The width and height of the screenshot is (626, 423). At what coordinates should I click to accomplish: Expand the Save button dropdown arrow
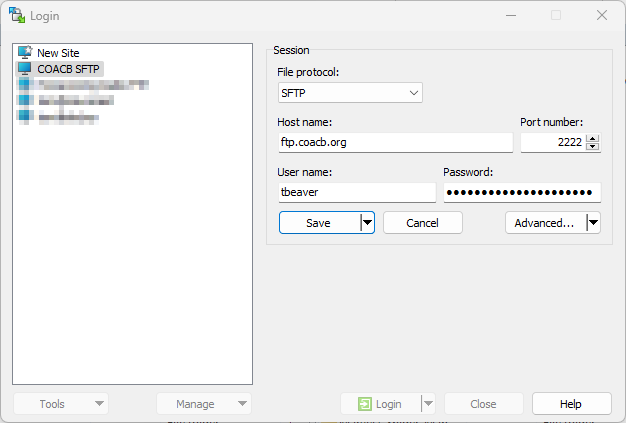(367, 222)
